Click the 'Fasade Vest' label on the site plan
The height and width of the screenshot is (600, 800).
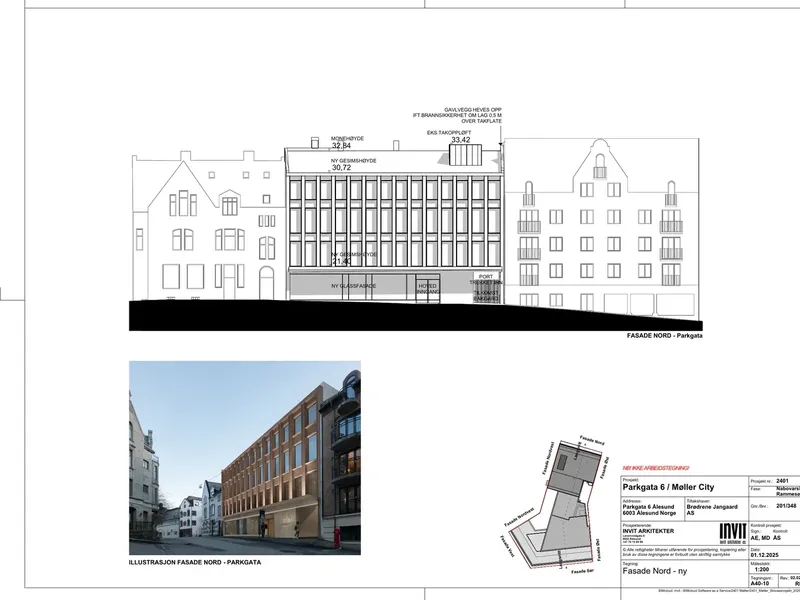(508, 546)
